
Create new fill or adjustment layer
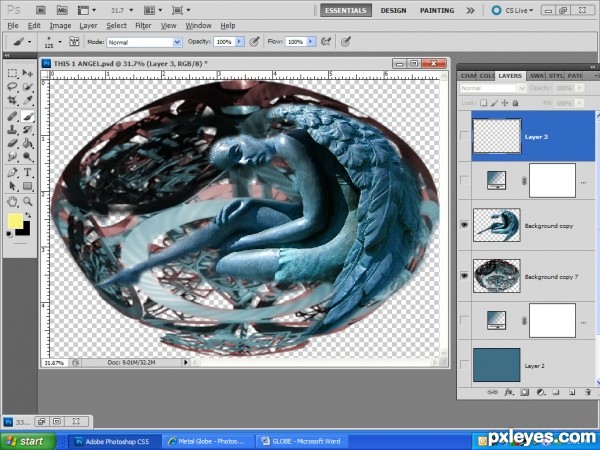541,392
